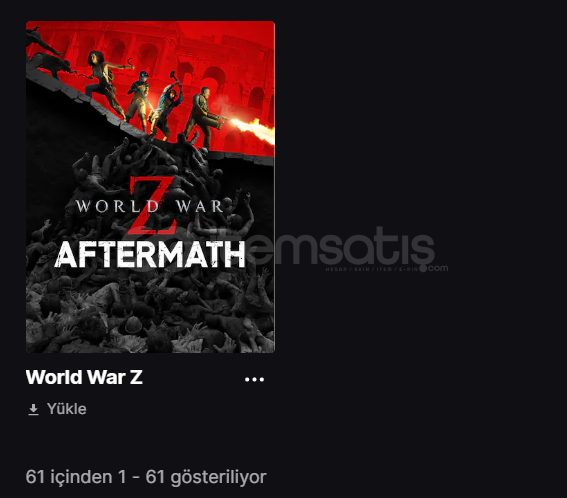Viewport: 567px width, 498px height.
Task: Click the red Z logo on the cover
Action: [x=153, y=205]
